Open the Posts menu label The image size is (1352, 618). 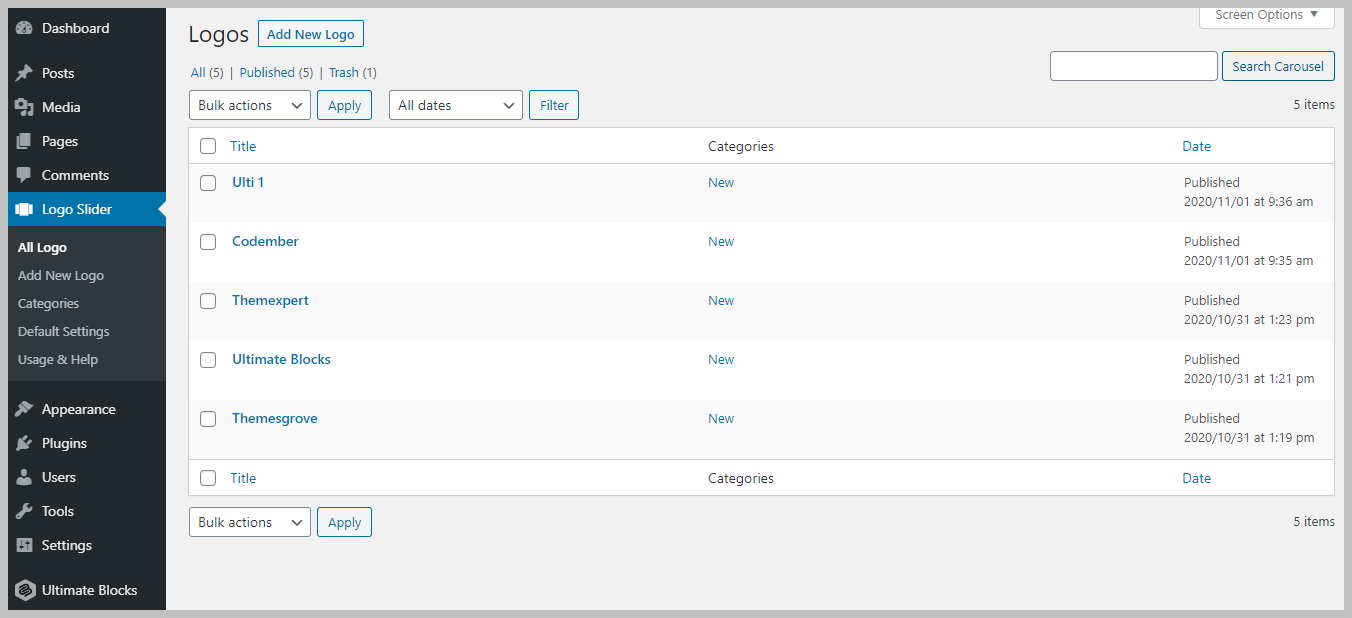point(58,73)
